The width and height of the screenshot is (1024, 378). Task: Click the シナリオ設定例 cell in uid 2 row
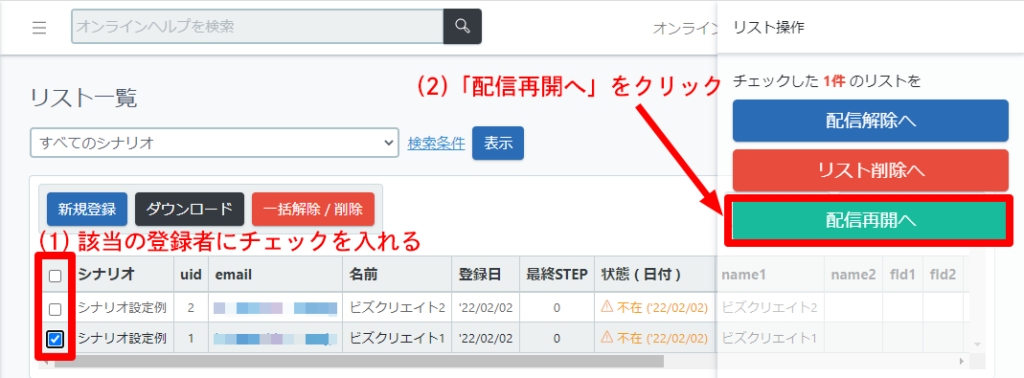122,307
